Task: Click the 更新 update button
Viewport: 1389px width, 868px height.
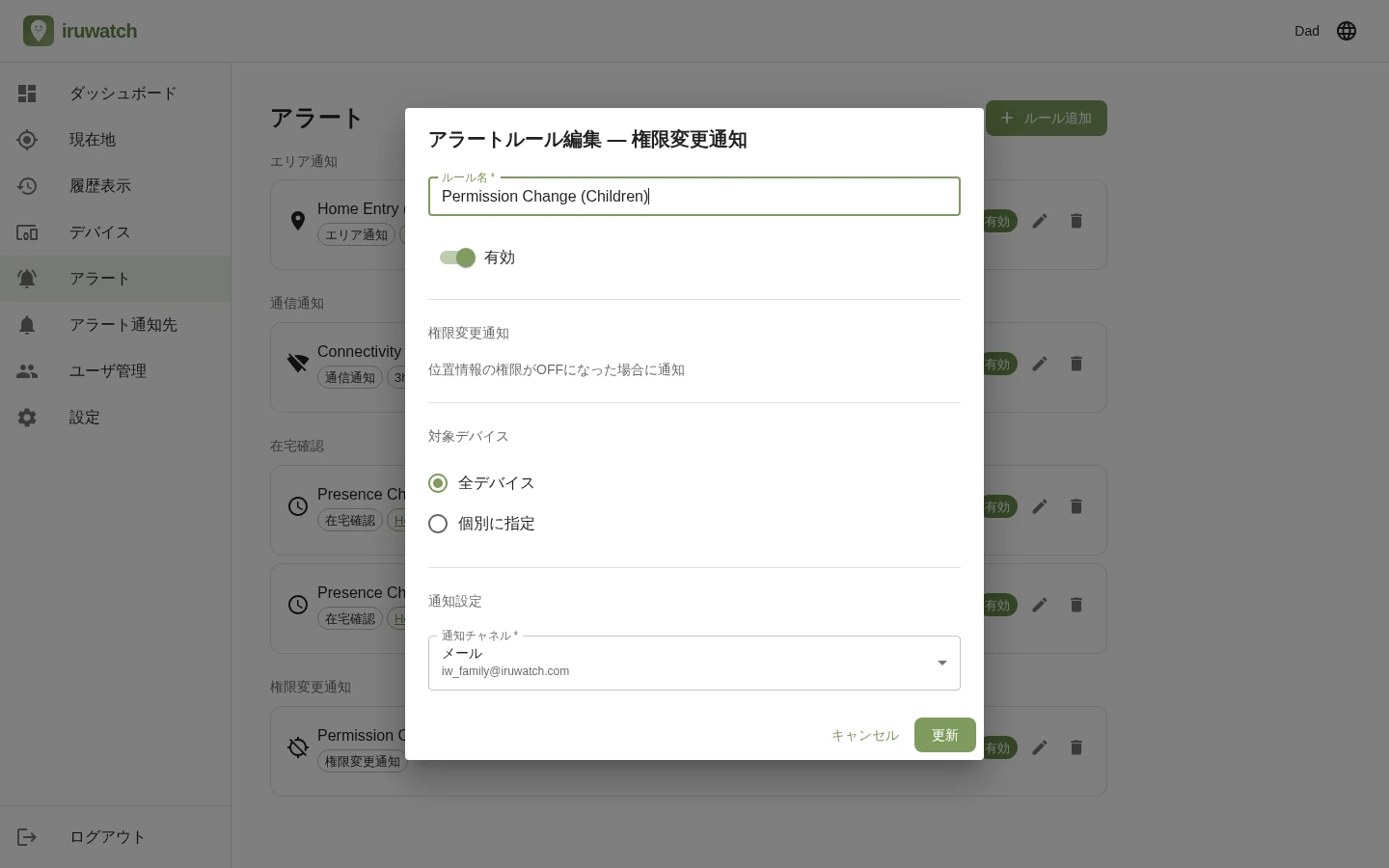Action: click(x=945, y=735)
